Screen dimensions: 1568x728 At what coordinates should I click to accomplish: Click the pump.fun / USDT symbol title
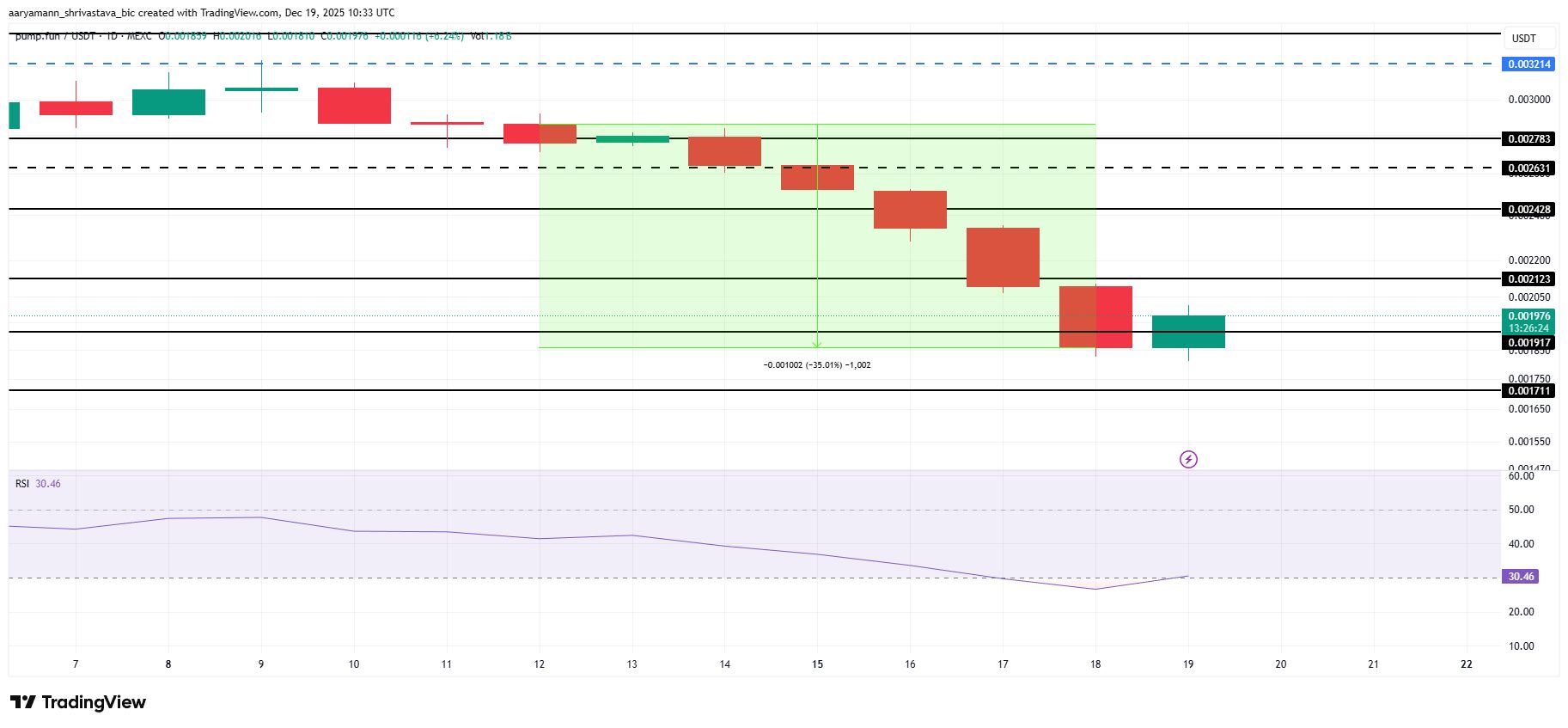(55, 36)
